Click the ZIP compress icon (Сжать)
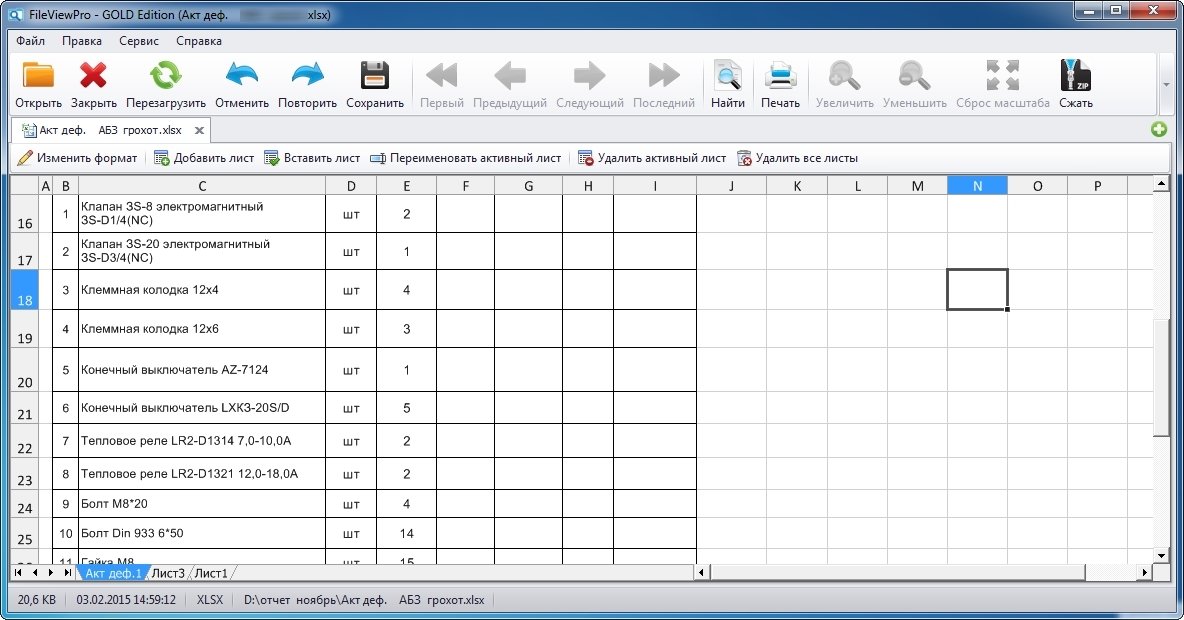The height and width of the screenshot is (620, 1184). [x=1075, y=77]
